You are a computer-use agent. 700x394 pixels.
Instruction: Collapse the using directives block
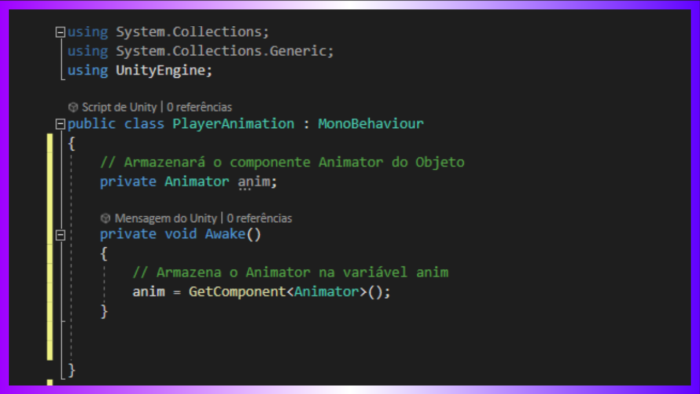coord(60,32)
